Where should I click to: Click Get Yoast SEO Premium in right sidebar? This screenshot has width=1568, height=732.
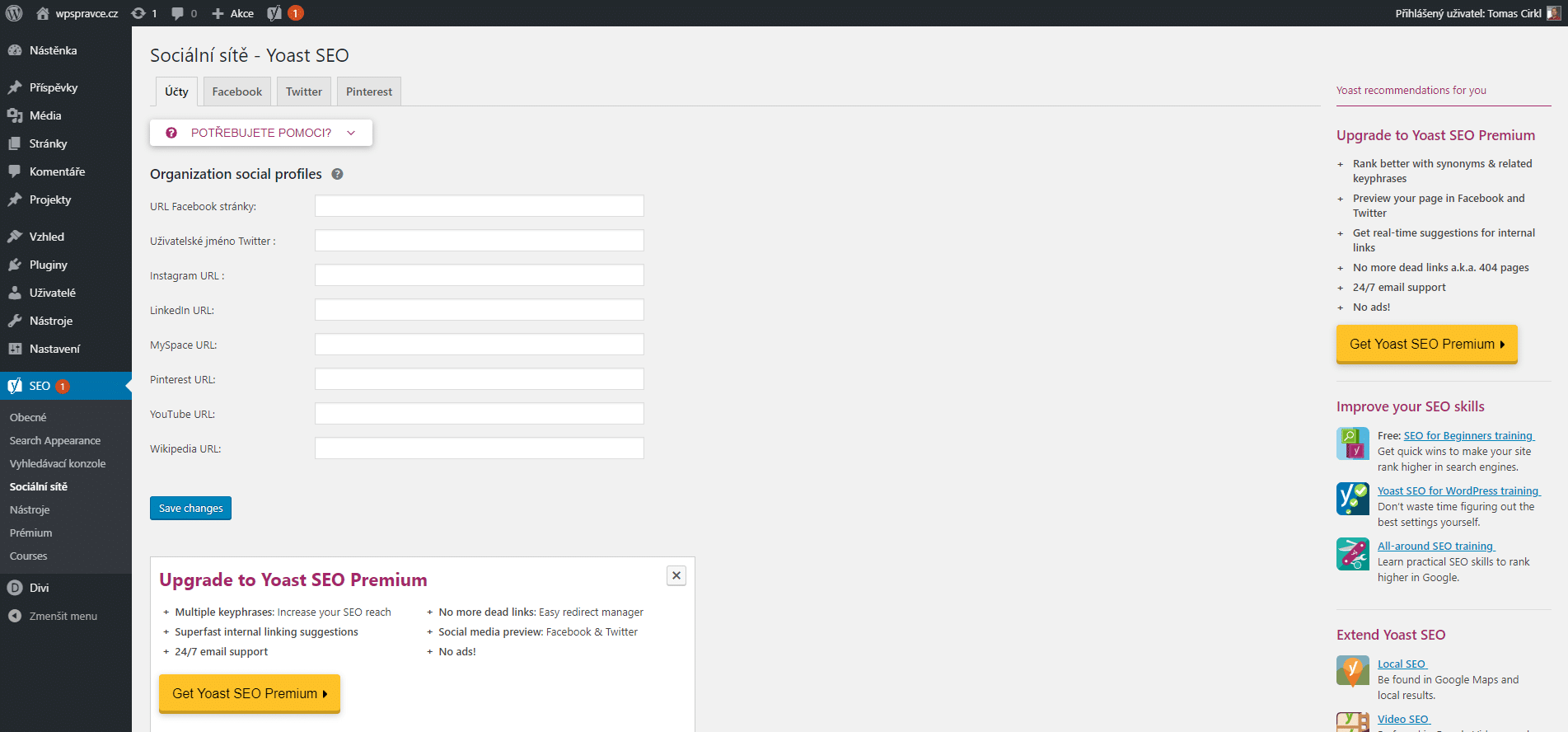(1427, 344)
